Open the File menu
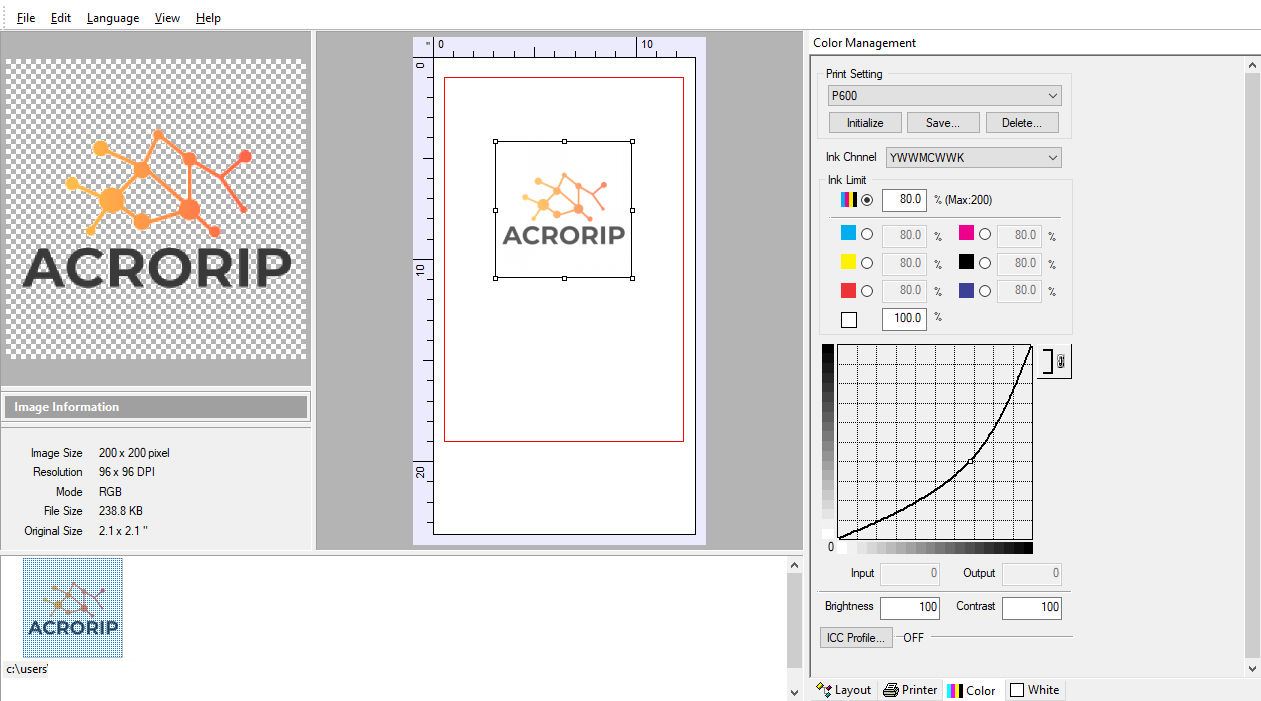Viewport: 1261px width, 701px height. click(26, 18)
